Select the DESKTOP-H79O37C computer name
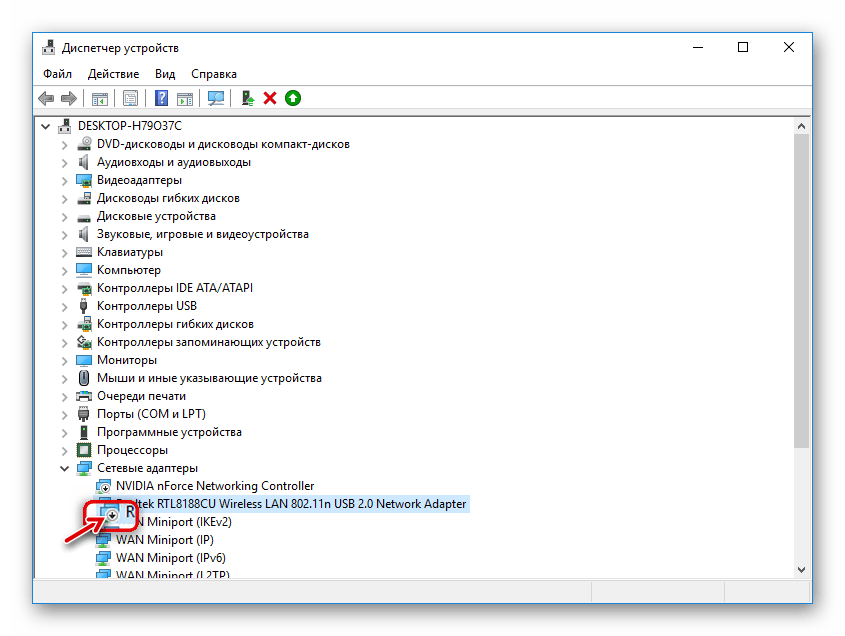Screen dimensions: 845x636 130,126
